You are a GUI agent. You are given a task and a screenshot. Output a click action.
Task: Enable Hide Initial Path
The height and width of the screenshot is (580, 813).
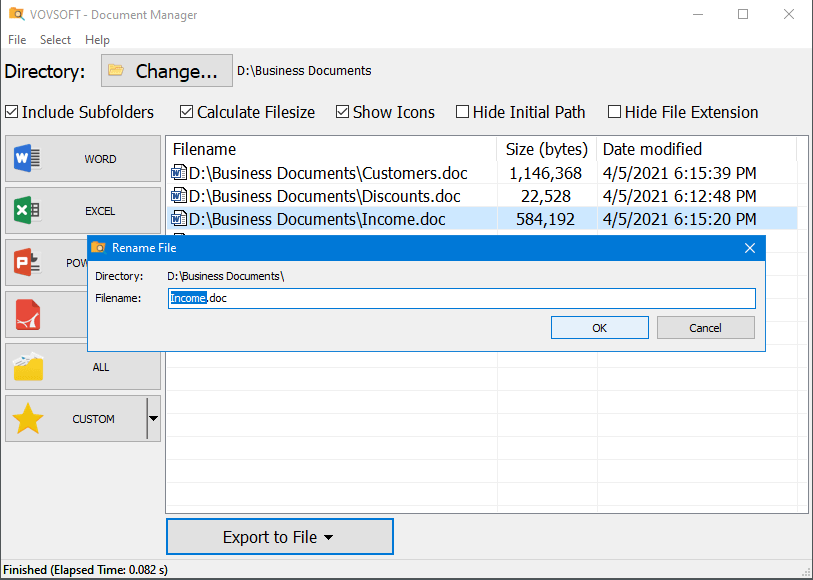pos(463,112)
